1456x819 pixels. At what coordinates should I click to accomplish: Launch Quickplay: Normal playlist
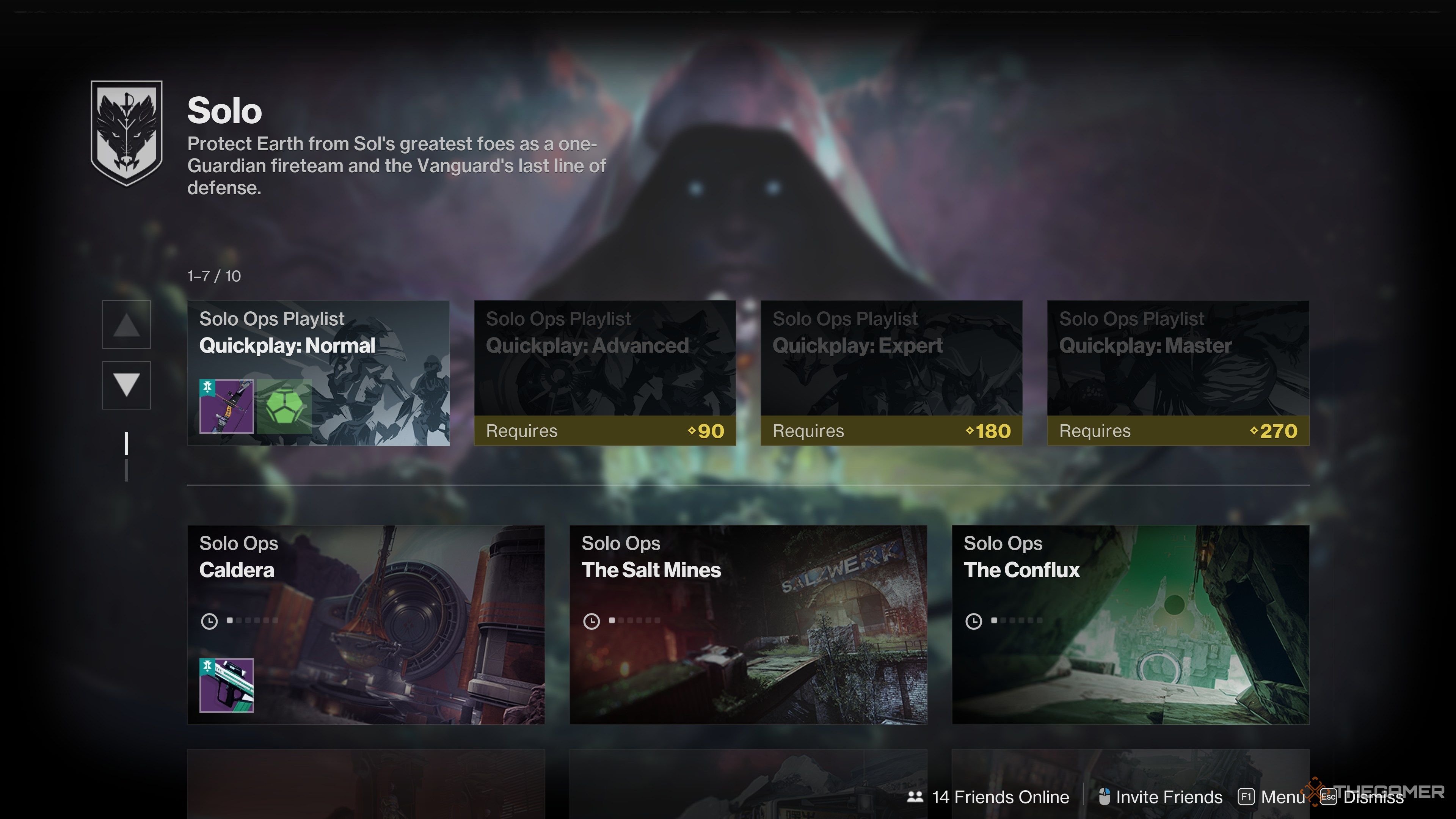(x=319, y=373)
